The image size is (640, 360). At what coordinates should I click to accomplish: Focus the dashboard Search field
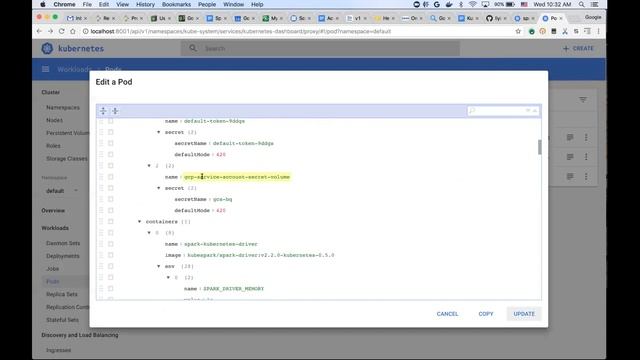click(x=320, y=48)
